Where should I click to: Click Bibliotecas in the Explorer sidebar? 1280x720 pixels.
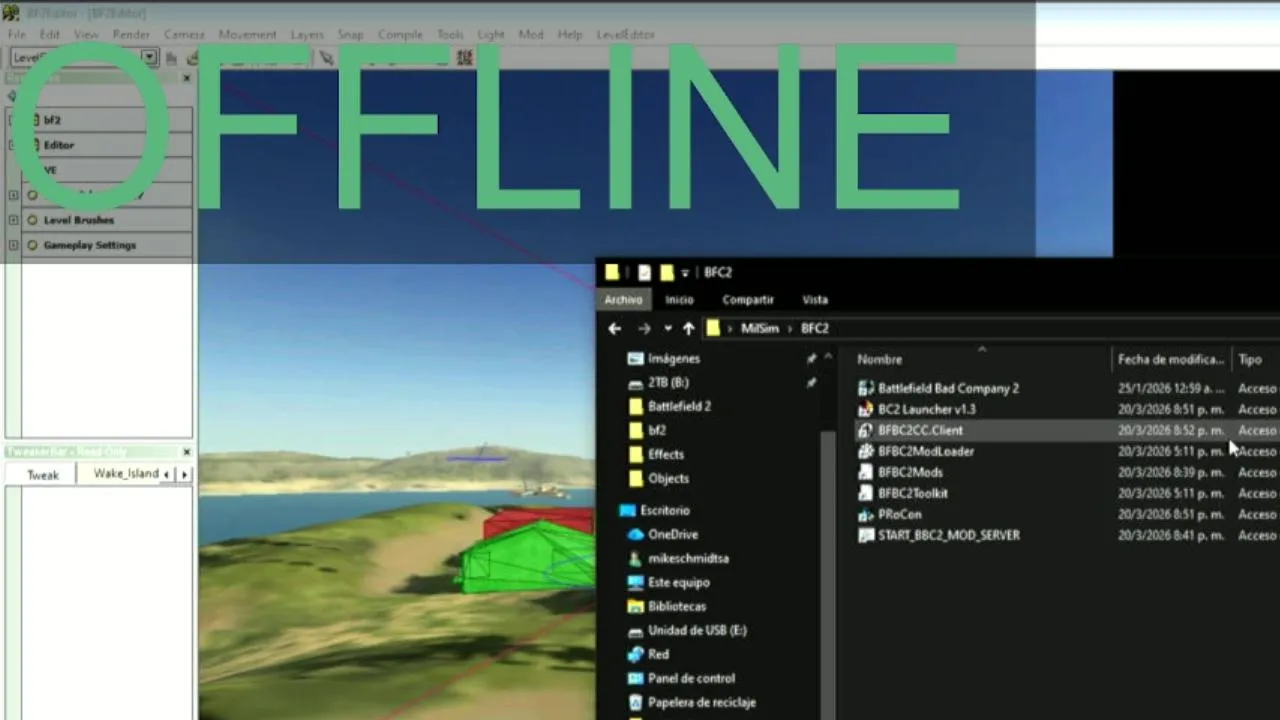pos(676,606)
